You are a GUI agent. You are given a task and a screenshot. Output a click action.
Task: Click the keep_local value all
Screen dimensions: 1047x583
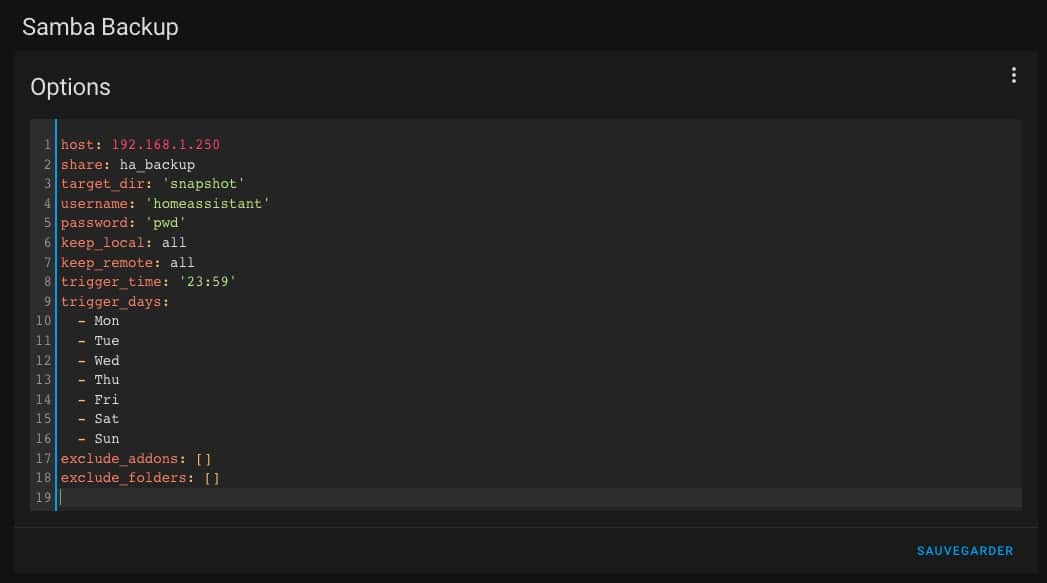(174, 242)
